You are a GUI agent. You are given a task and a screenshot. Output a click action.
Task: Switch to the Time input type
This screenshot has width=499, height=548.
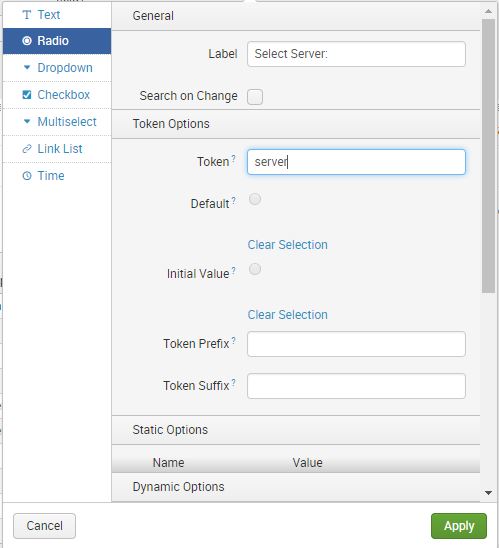pos(57,175)
